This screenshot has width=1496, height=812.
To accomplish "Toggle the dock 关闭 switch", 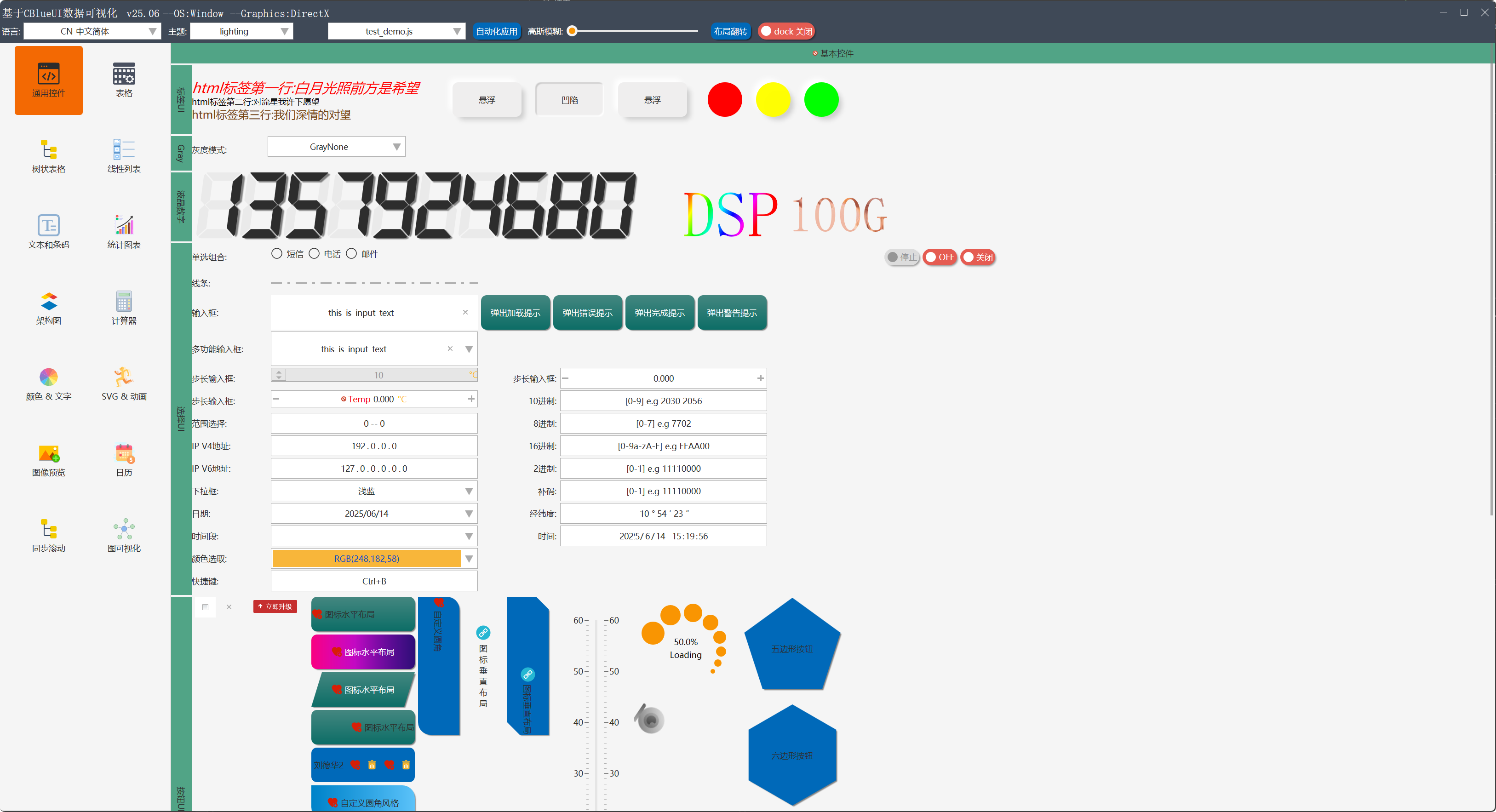I will click(x=786, y=31).
